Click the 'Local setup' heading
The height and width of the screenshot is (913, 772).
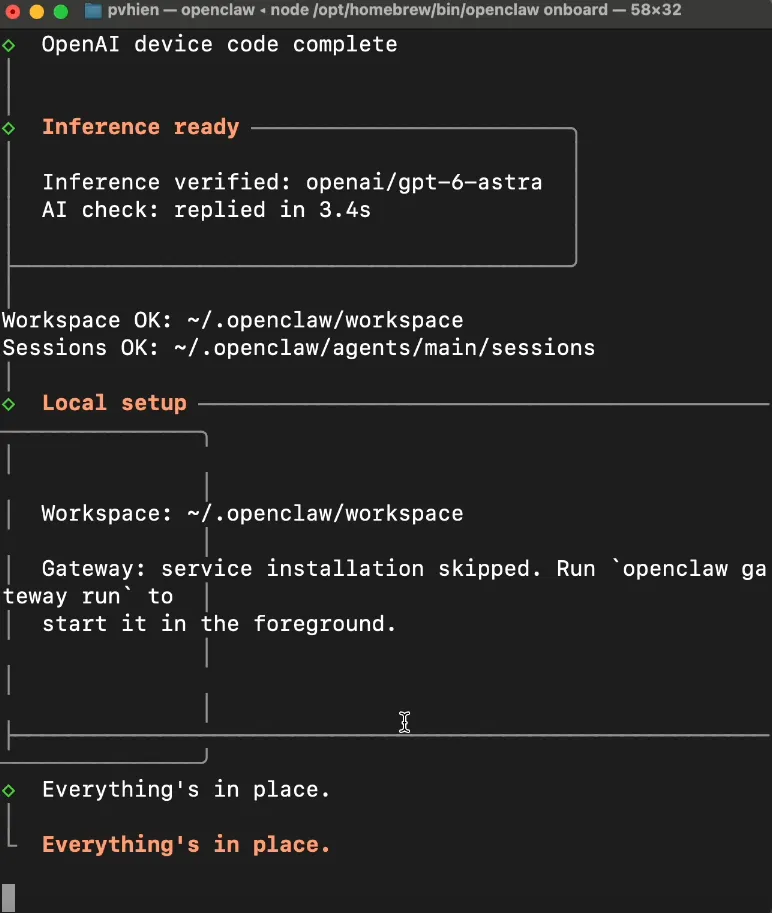point(114,403)
